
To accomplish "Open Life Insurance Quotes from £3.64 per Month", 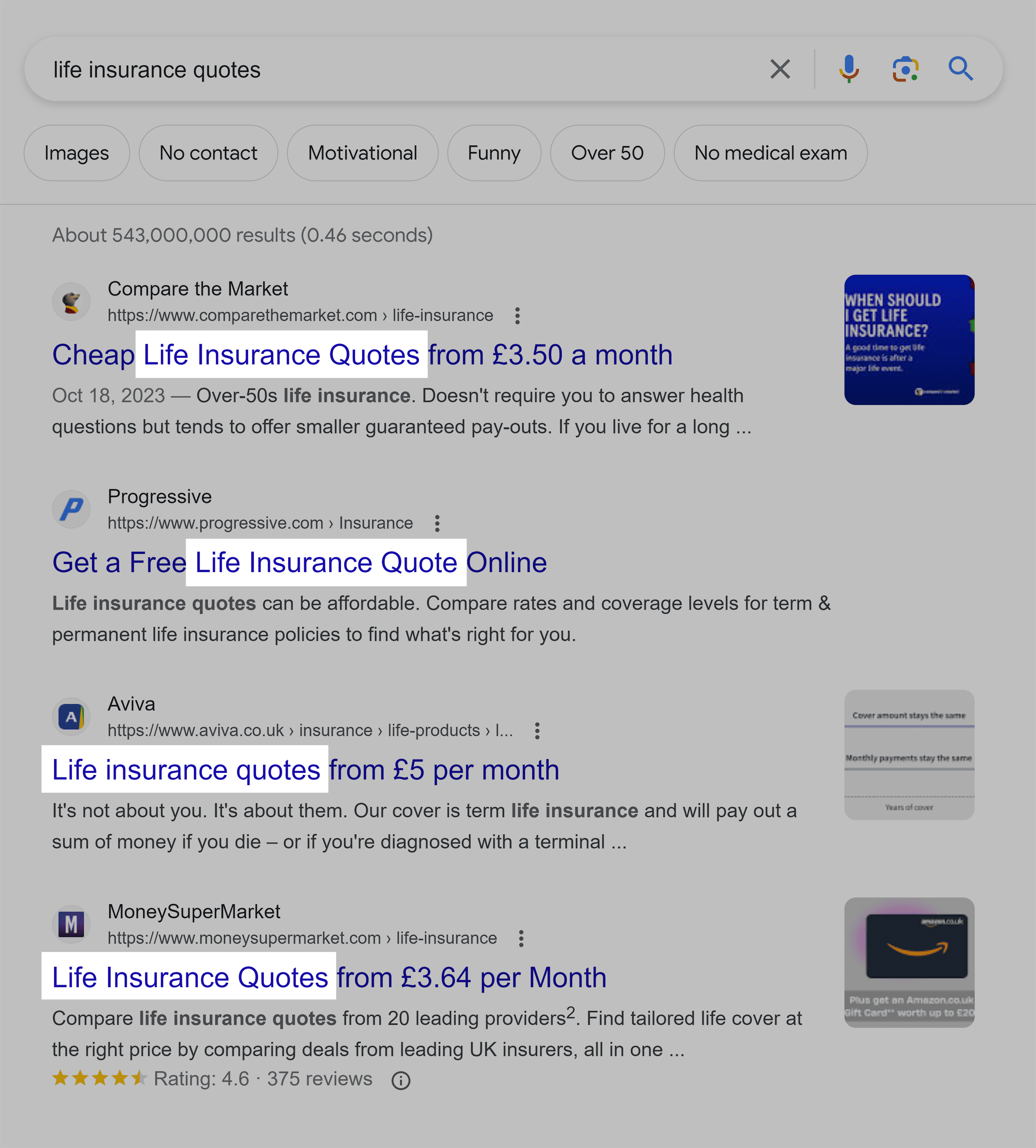I will click(x=329, y=978).
